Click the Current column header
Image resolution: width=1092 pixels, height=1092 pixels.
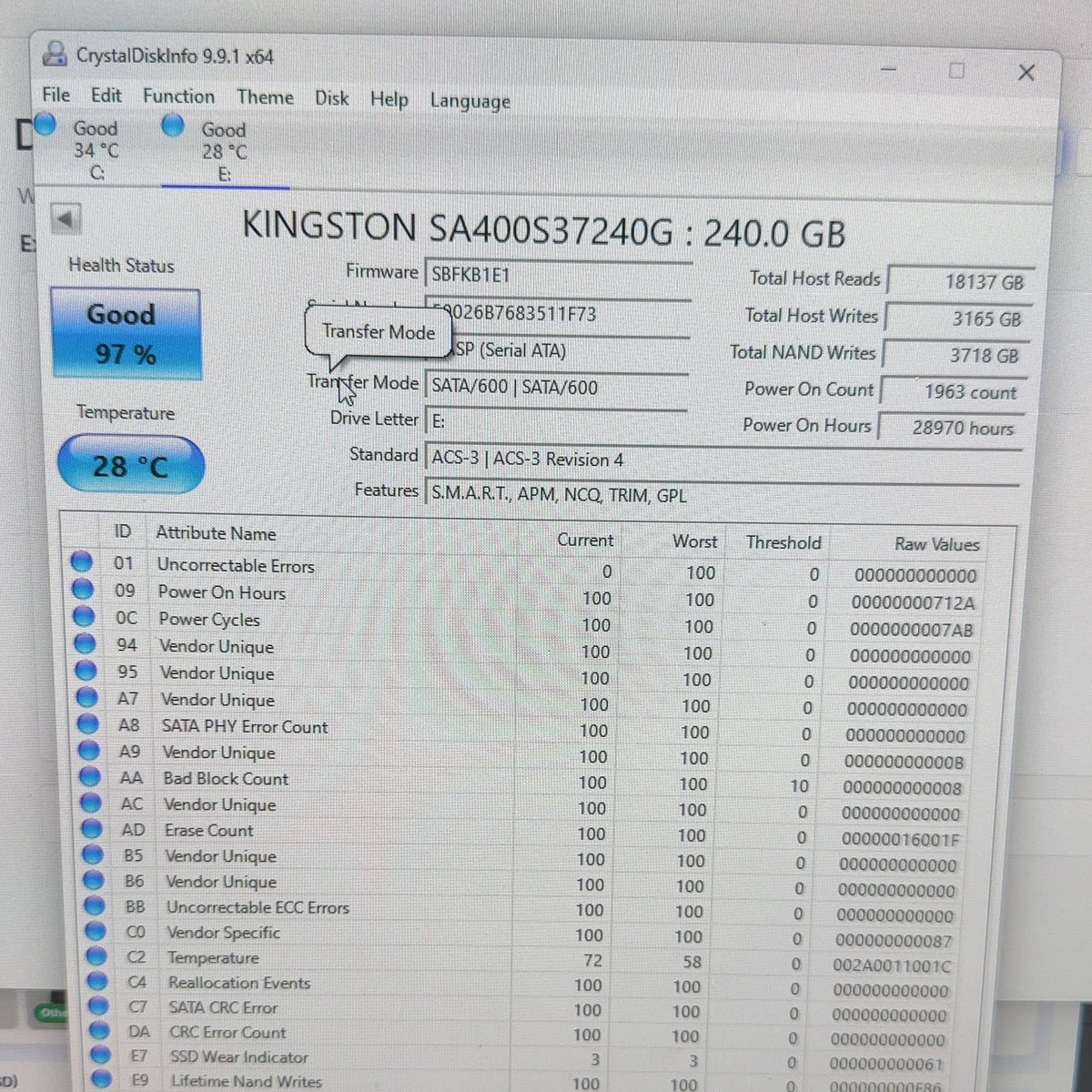coord(585,540)
